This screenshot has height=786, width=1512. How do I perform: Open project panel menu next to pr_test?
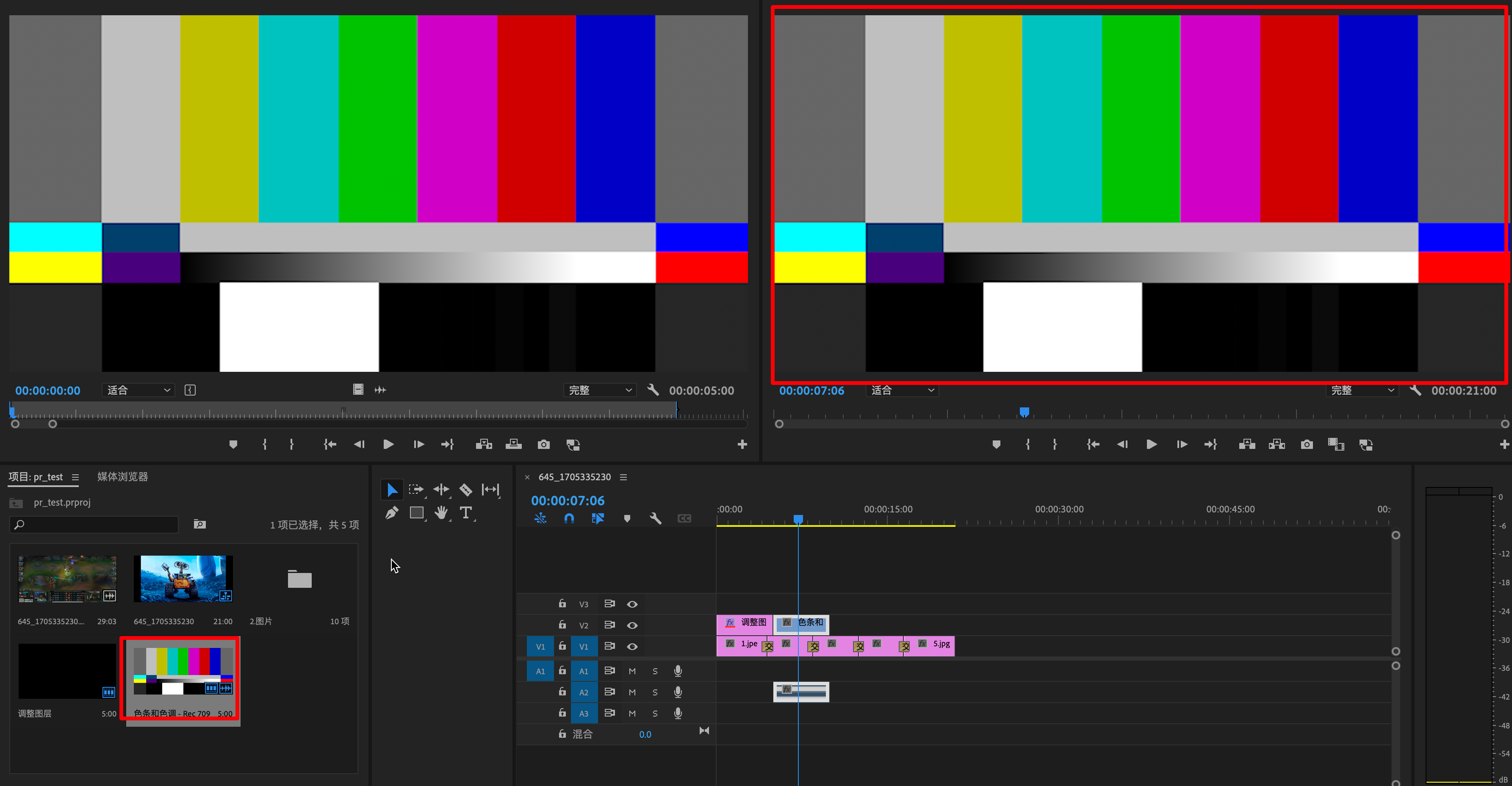75,477
